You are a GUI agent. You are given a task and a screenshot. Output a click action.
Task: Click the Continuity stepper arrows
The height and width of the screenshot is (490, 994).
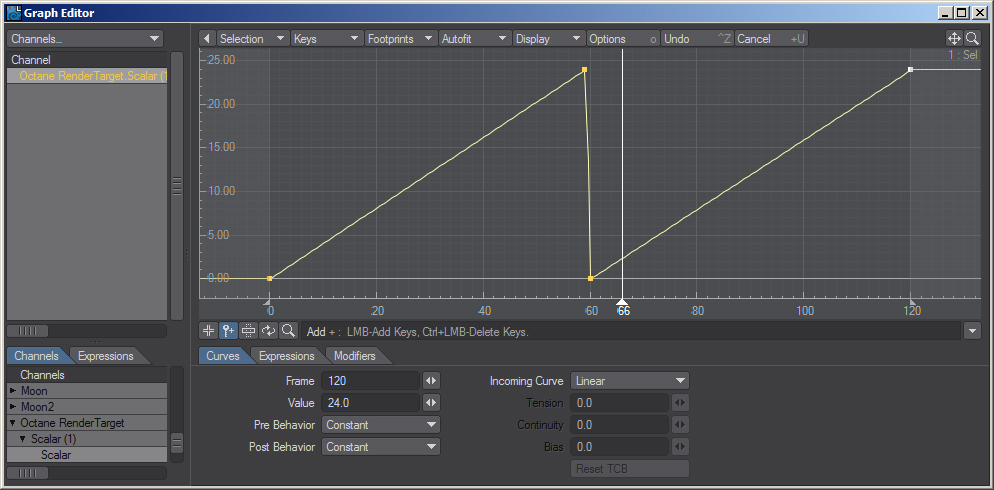[680, 425]
